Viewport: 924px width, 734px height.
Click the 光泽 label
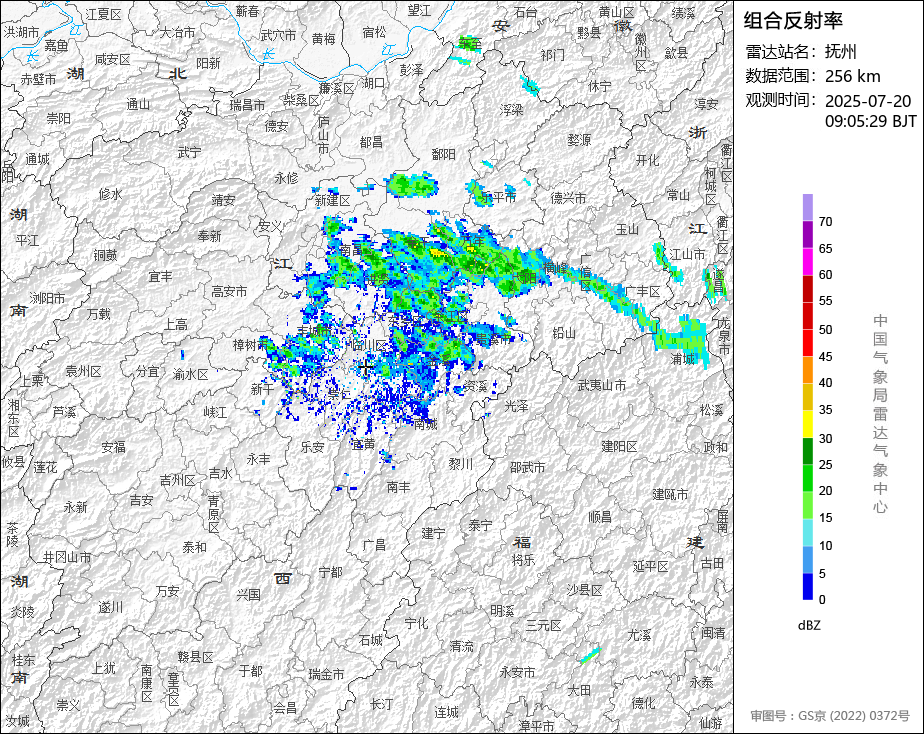516,406
